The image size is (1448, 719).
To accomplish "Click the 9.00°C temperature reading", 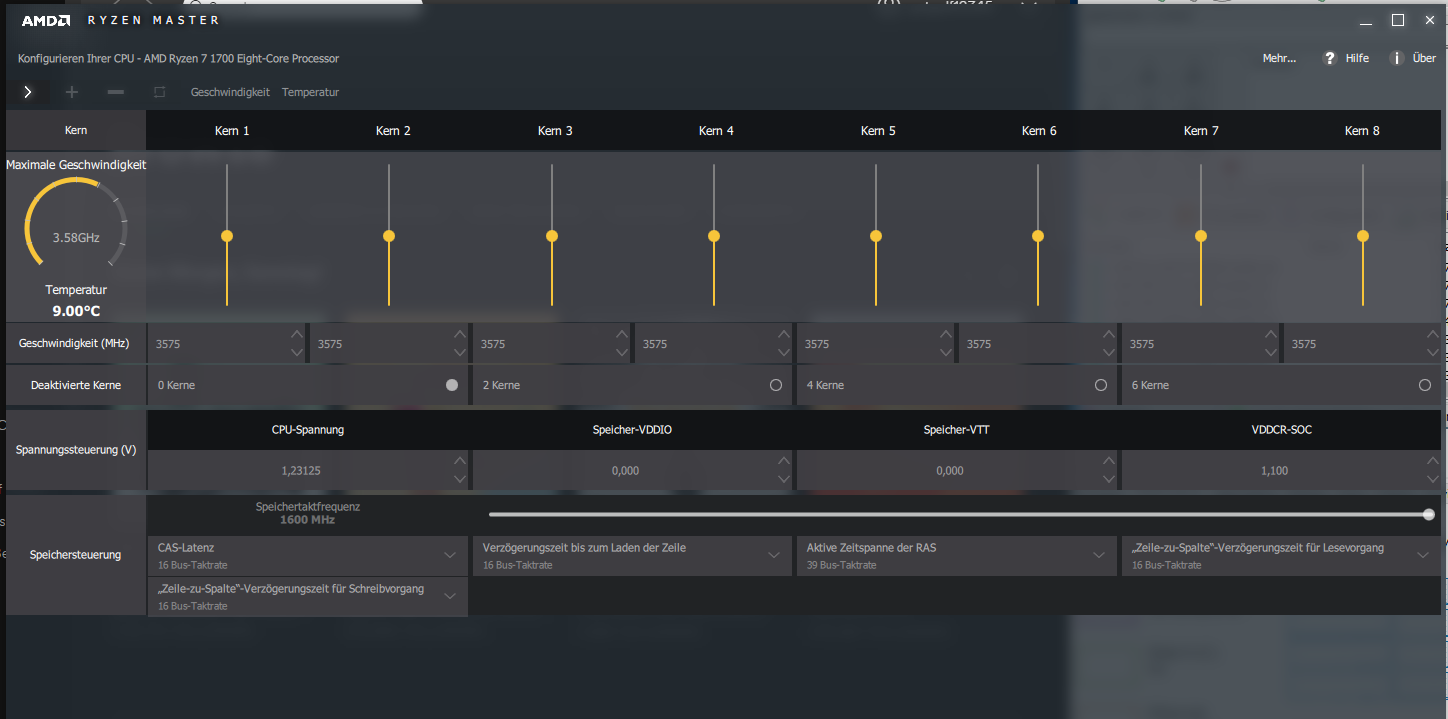I will (x=76, y=311).
